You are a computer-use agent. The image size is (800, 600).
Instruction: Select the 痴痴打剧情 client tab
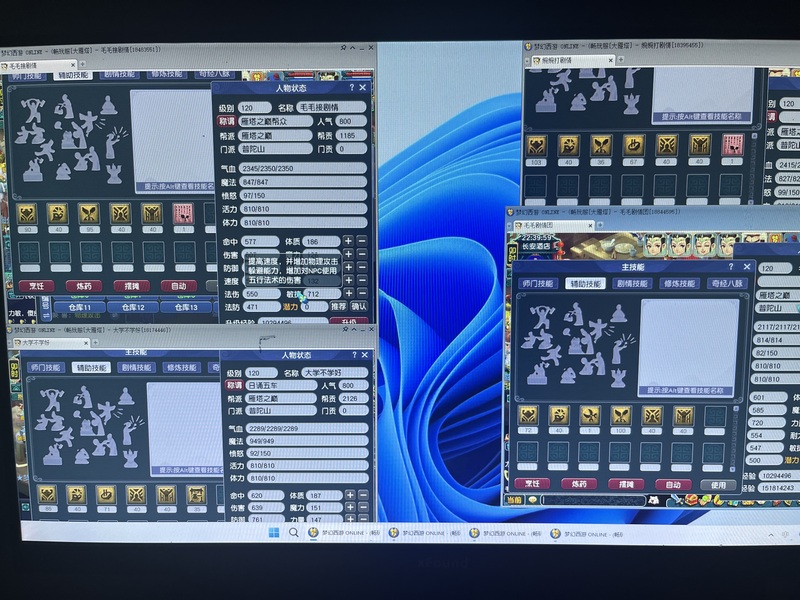tap(571, 60)
